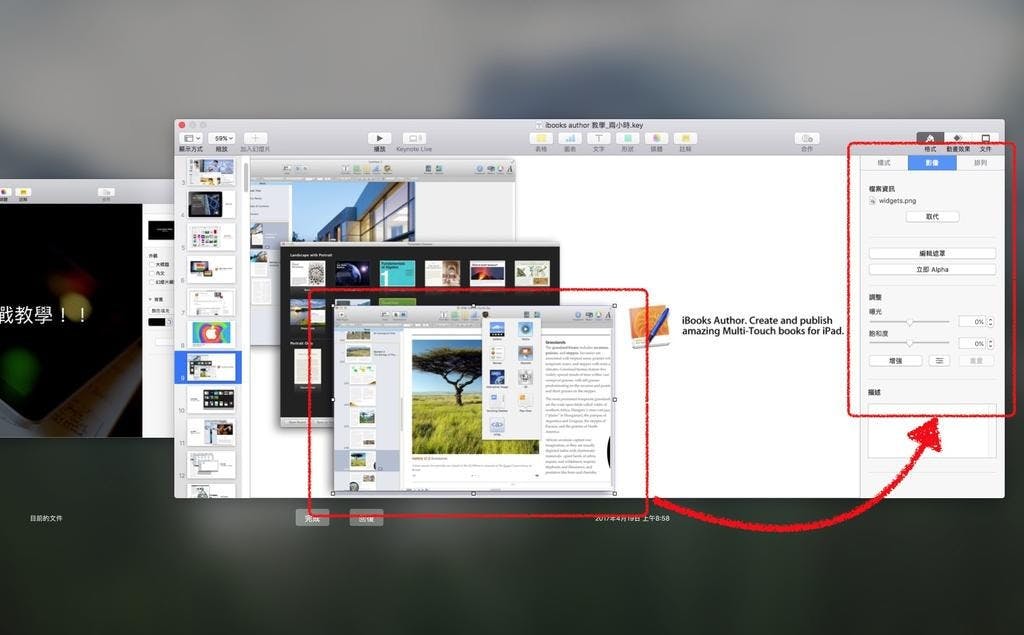Open the 文件 document inspector icon
Screen dimensions: 1024x635
click(x=985, y=138)
